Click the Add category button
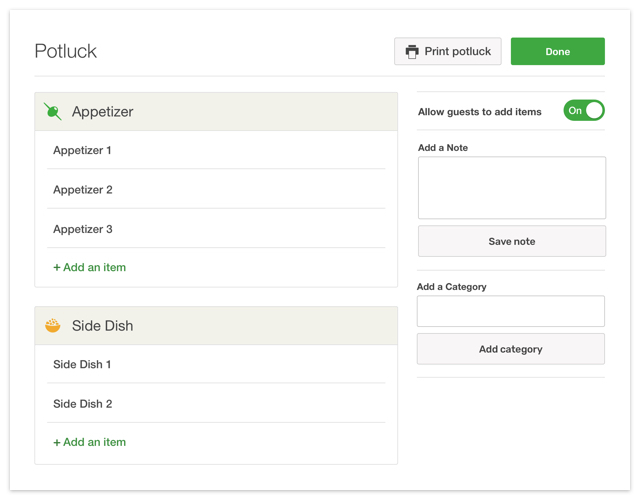The image size is (640, 500). point(510,349)
